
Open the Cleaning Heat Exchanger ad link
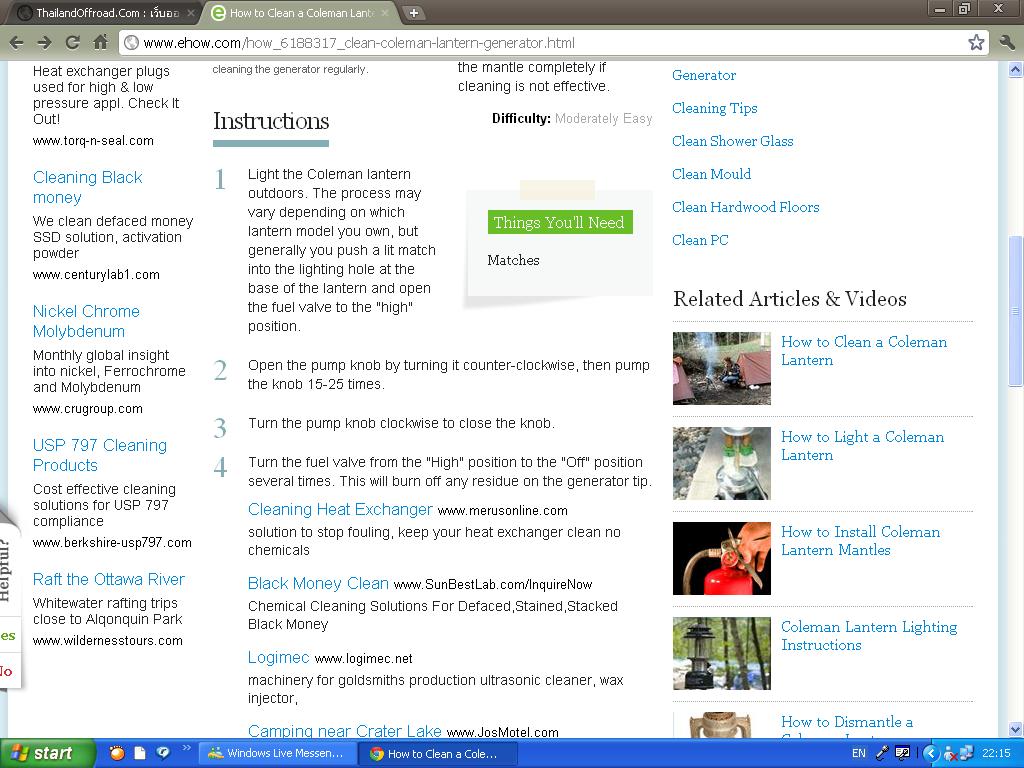340,509
